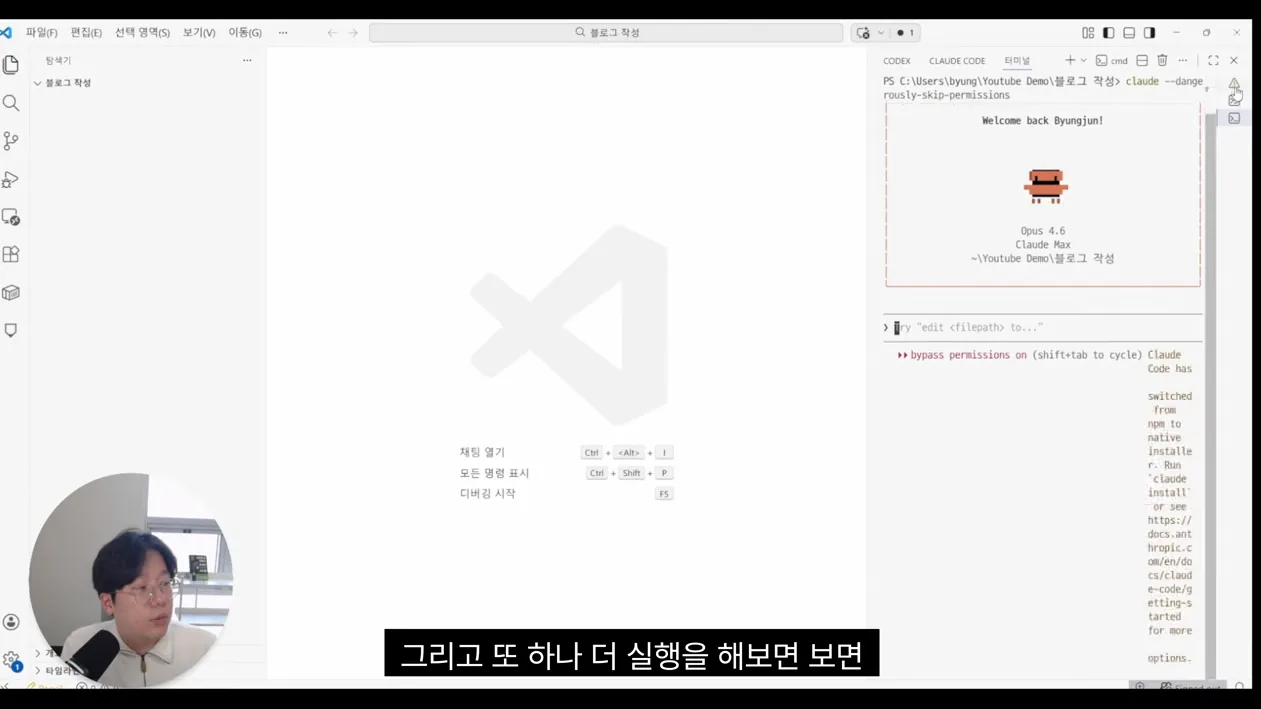Open the Remote Explorer view
The image size is (1261, 709).
point(11,217)
